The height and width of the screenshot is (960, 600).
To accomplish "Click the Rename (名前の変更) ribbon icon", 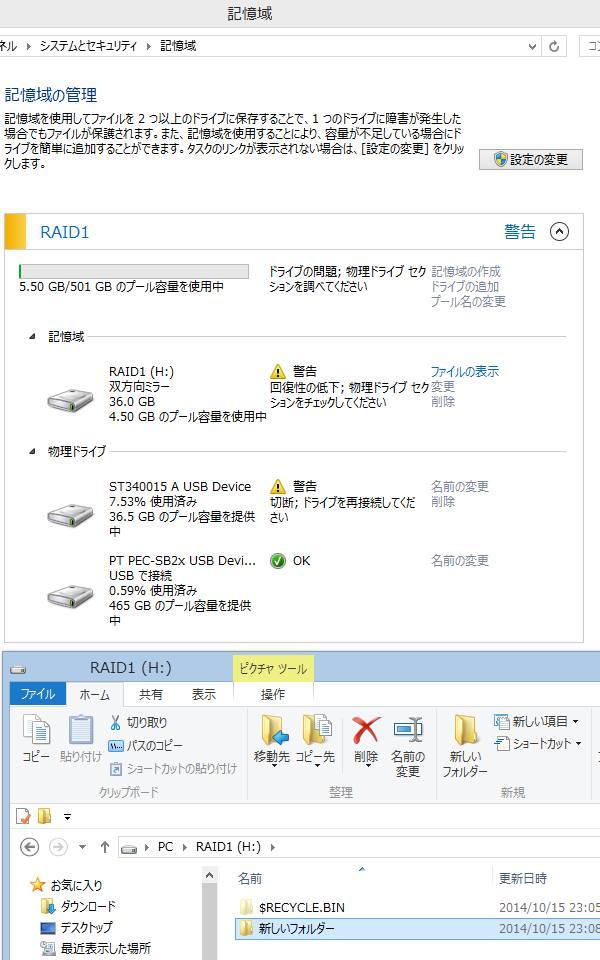I will (x=407, y=731).
